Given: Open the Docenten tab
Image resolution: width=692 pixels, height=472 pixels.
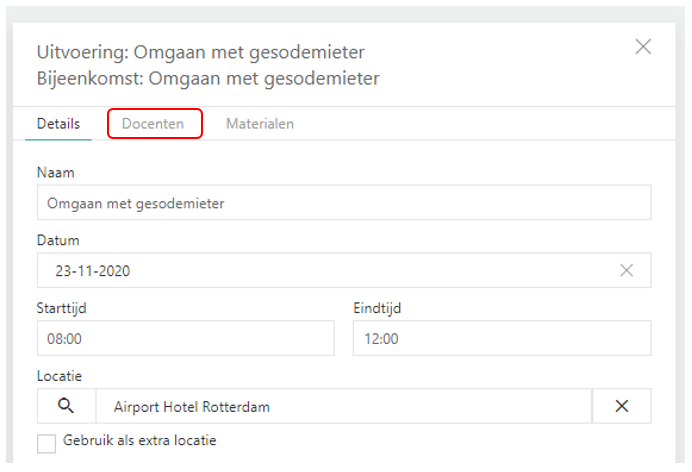Looking at the screenshot, I should click(x=153, y=124).
